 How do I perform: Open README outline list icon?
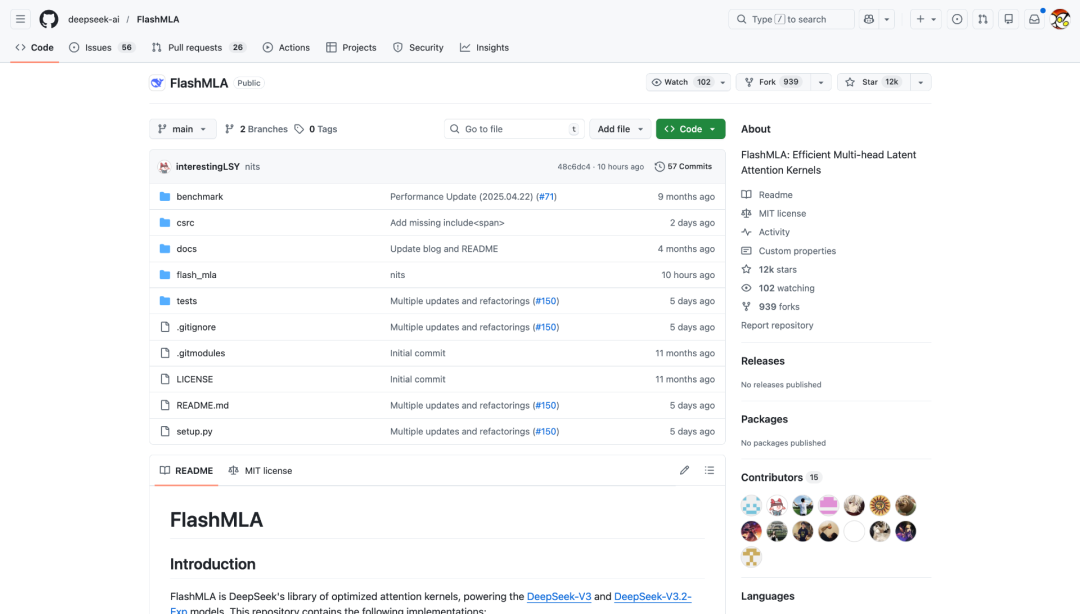click(709, 470)
